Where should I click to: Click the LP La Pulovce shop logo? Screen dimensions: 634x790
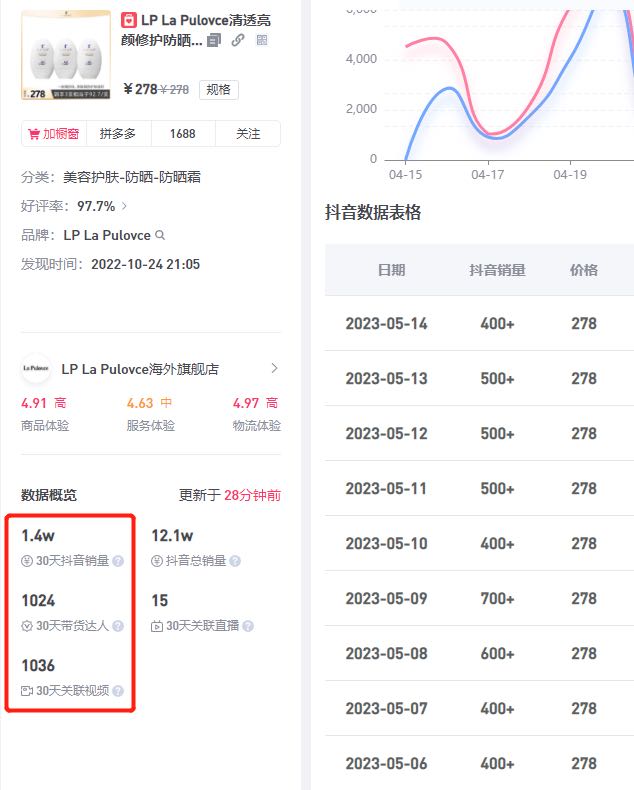(36, 368)
